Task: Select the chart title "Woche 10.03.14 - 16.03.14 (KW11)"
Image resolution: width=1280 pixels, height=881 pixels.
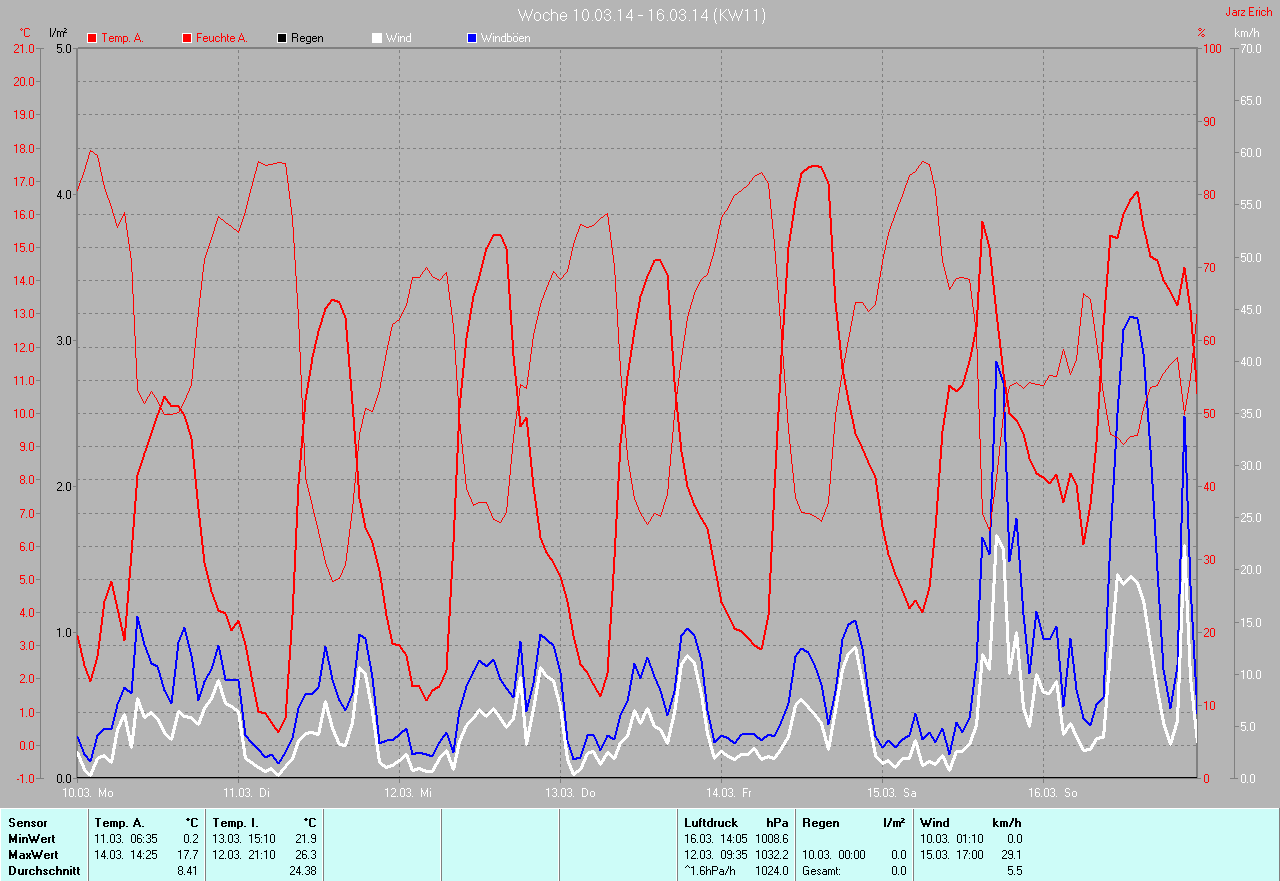Action: [x=642, y=15]
